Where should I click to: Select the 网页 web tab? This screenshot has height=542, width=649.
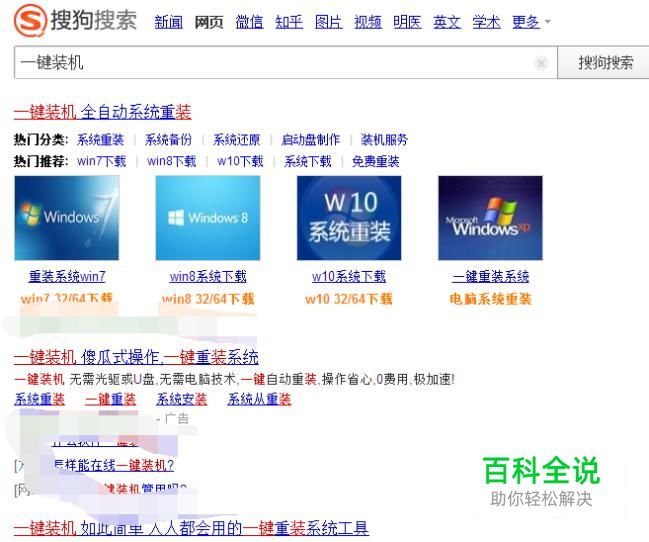click(209, 22)
